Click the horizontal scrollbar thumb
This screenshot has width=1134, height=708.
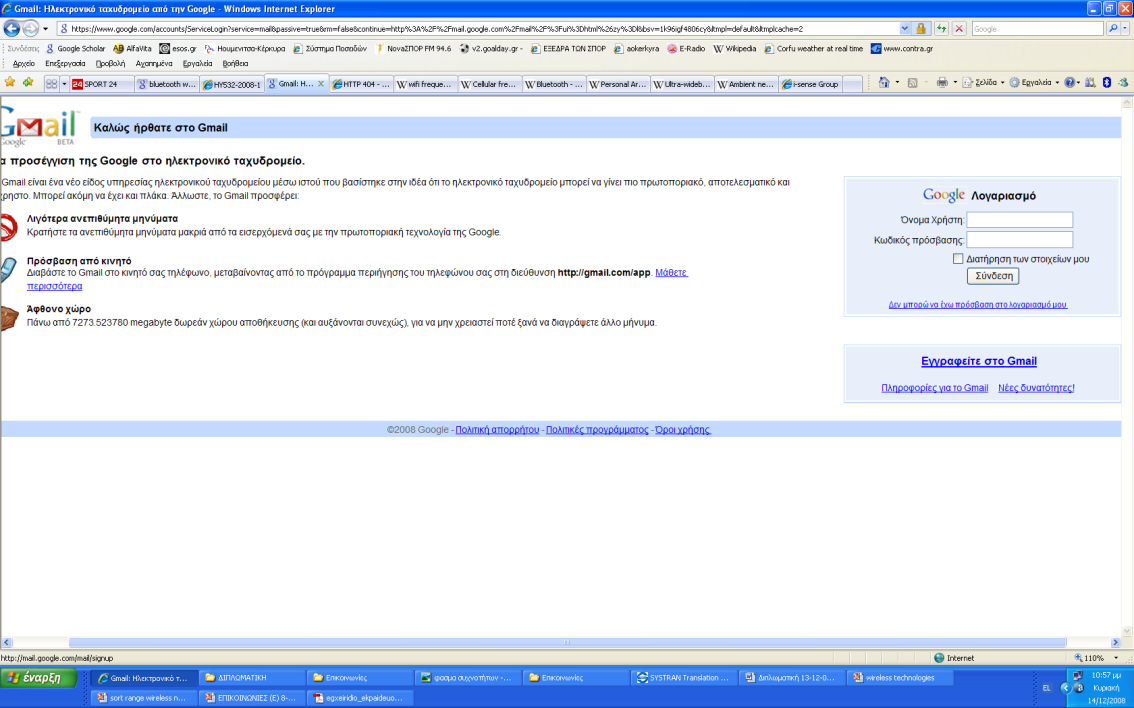[567, 642]
